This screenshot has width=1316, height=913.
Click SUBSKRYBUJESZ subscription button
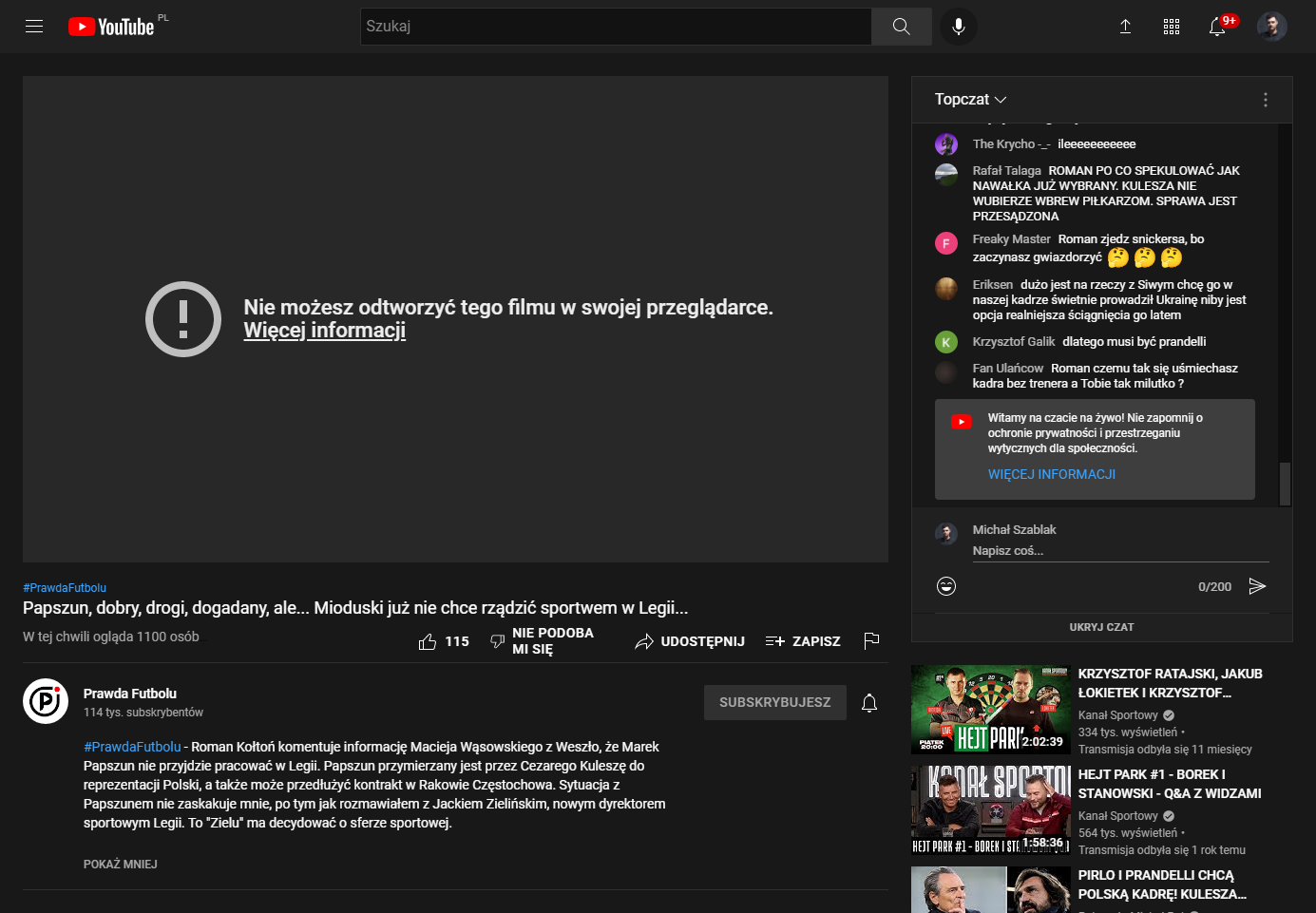coord(775,703)
